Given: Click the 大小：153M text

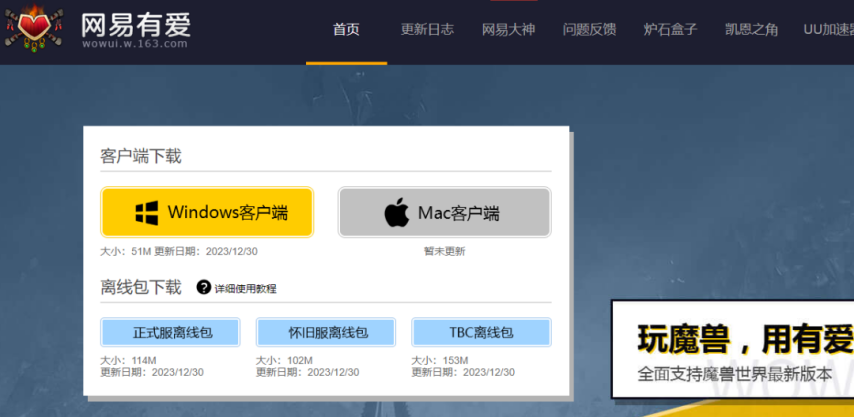Looking at the screenshot, I should (x=440, y=360).
